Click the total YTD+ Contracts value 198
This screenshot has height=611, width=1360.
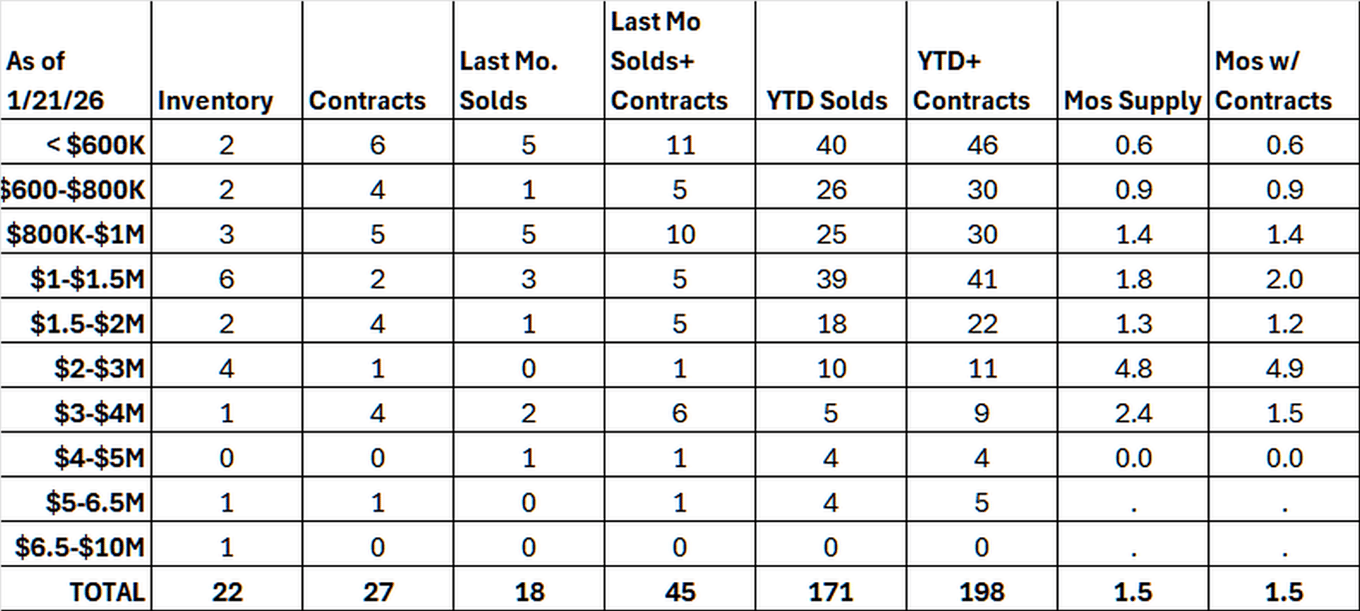tap(981, 591)
